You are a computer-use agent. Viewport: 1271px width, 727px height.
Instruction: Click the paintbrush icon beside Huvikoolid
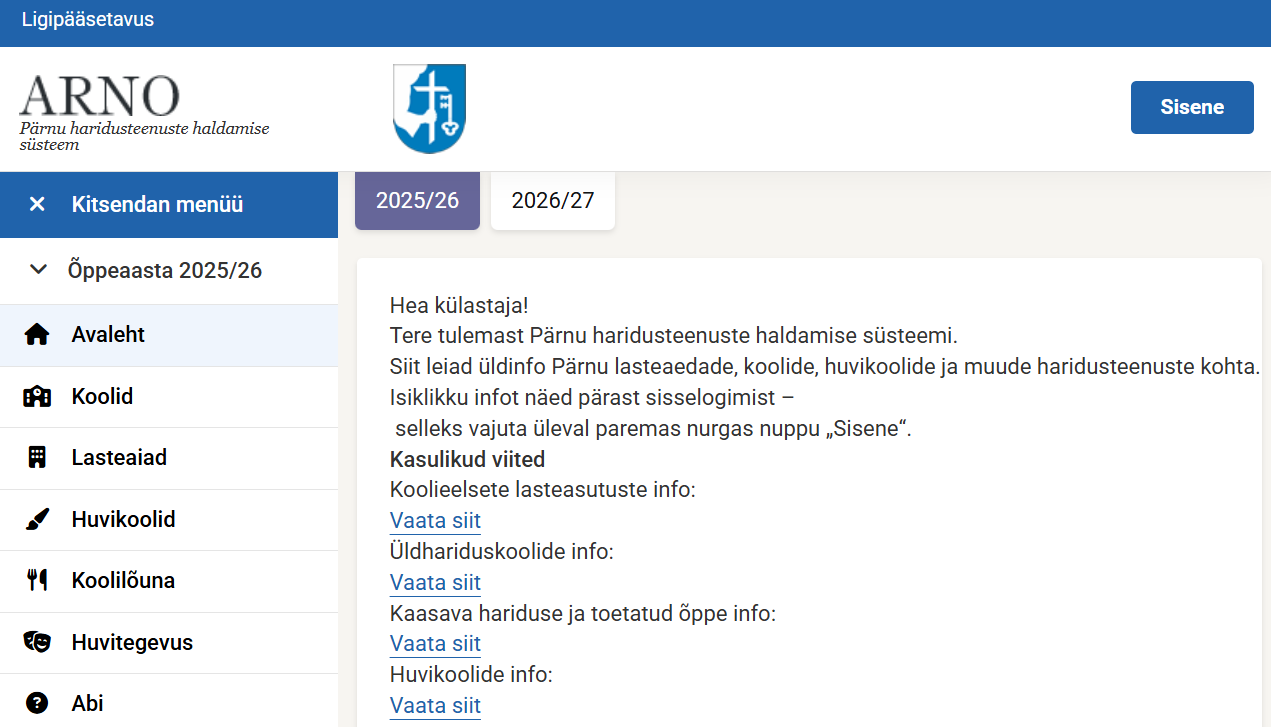click(37, 520)
